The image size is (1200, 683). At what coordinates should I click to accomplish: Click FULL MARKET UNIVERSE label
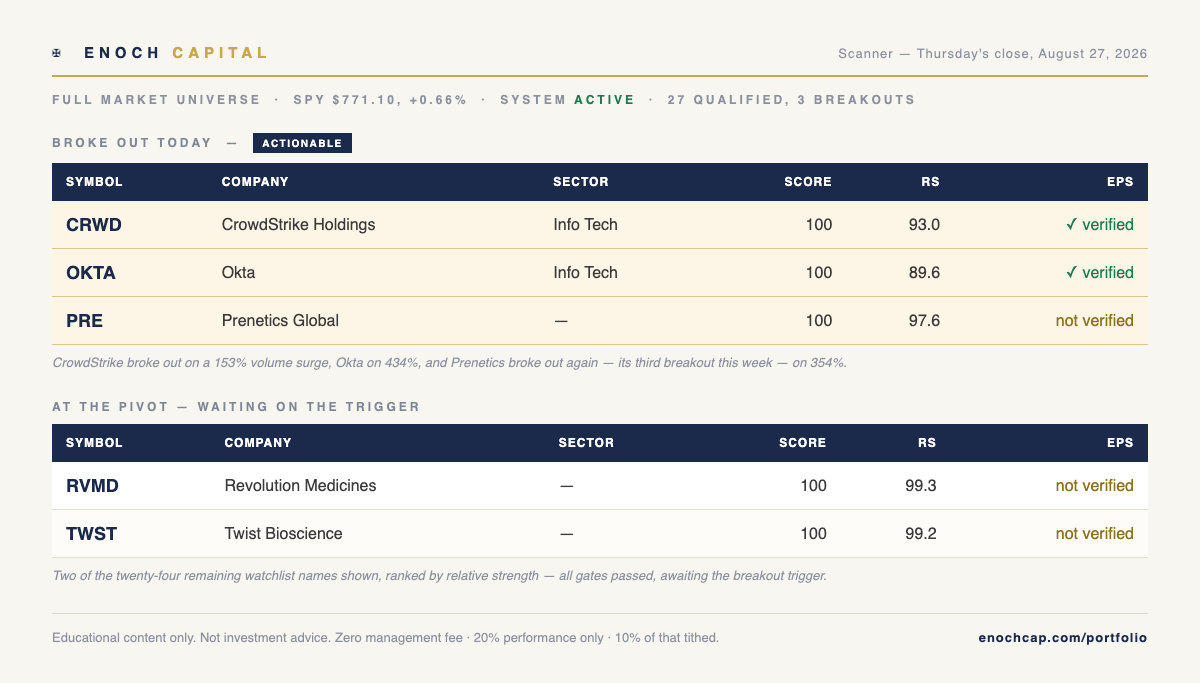pyautogui.click(x=156, y=100)
